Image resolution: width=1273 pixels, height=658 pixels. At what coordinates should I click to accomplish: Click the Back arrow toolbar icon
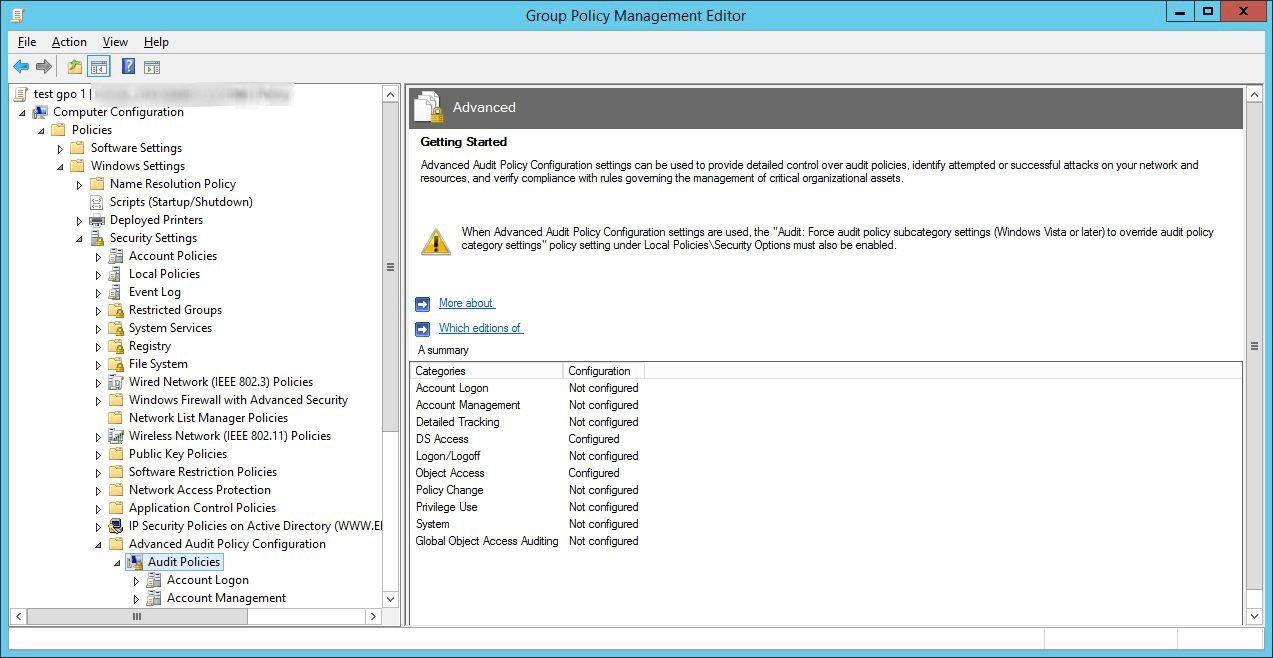coord(21,66)
